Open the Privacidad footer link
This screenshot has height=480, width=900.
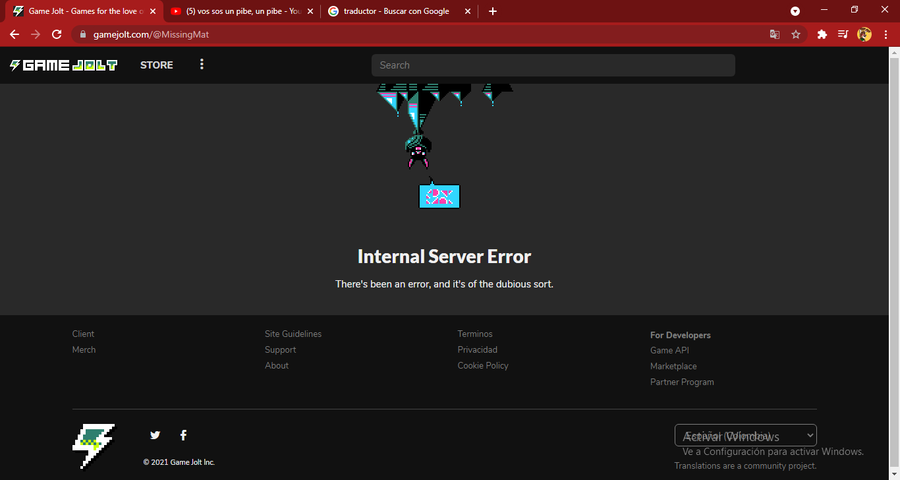pyautogui.click(x=478, y=350)
